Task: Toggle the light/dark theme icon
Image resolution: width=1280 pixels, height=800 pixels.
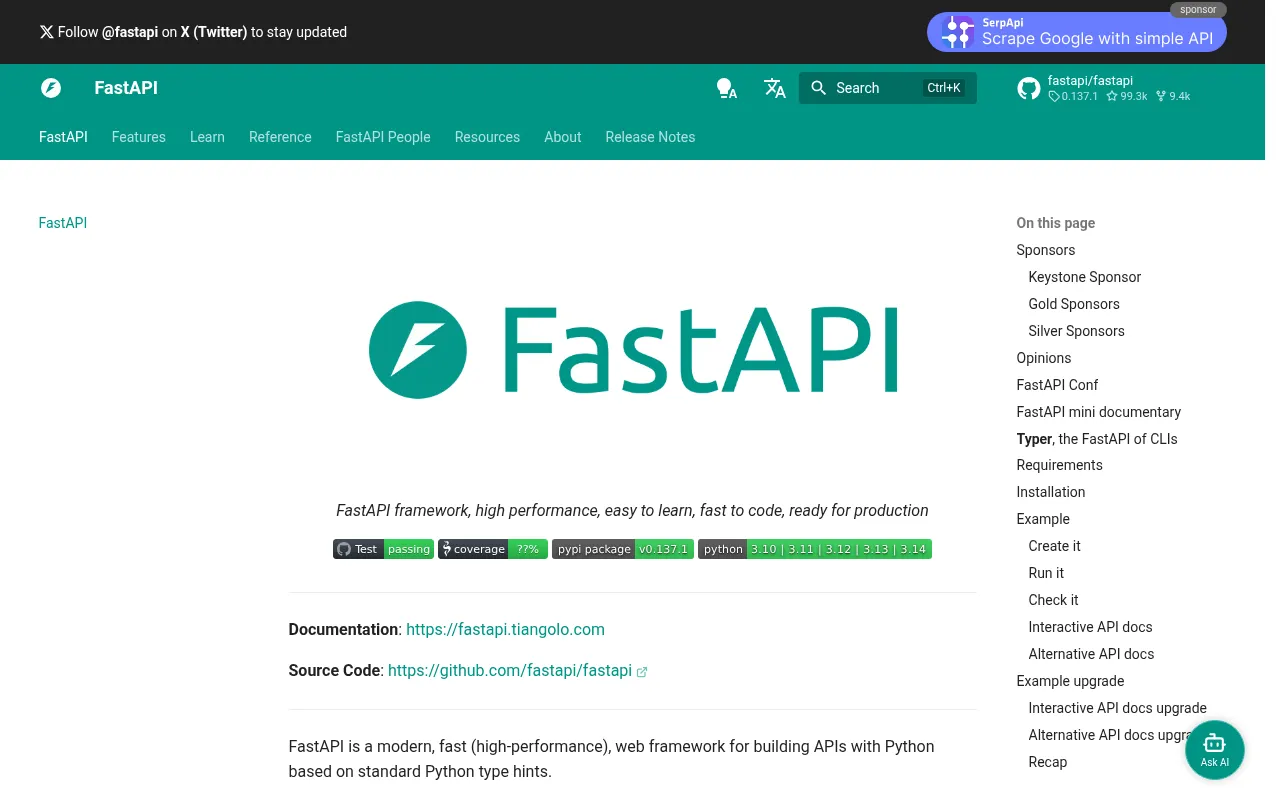Action: point(727,88)
